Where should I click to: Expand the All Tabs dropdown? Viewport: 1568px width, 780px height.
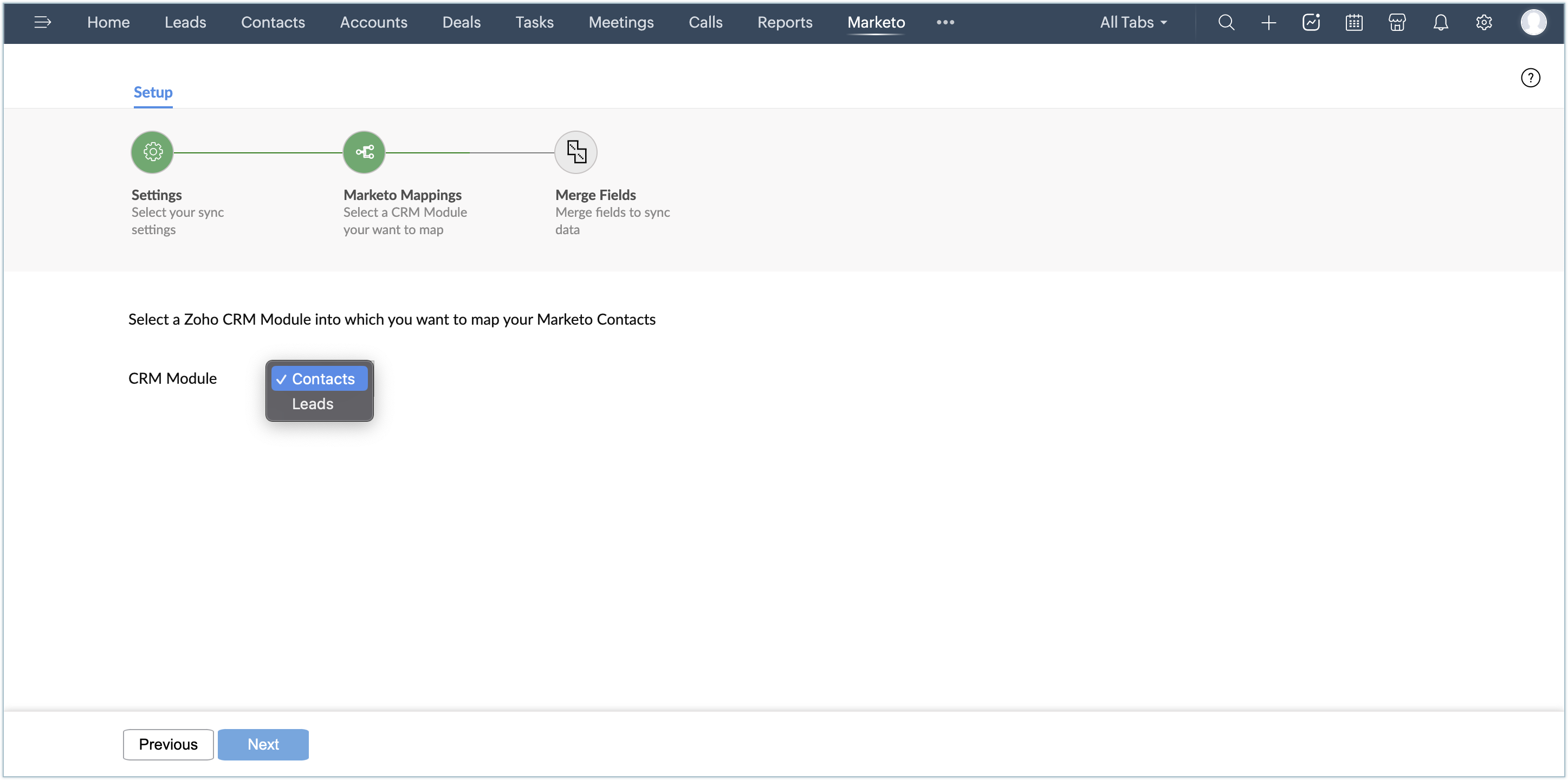(x=1133, y=23)
